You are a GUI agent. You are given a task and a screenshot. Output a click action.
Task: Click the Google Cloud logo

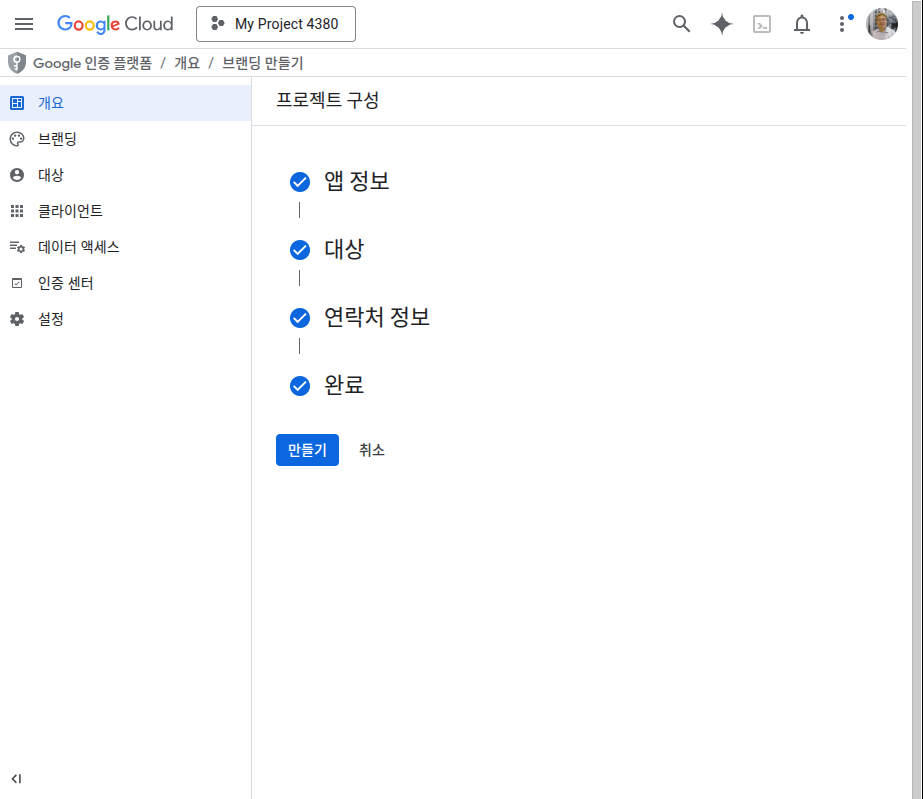click(115, 24)
